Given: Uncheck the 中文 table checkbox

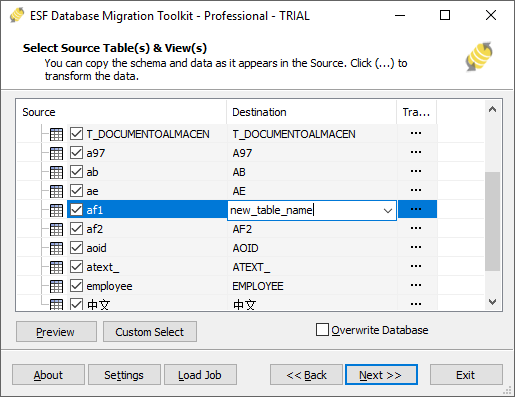Looking at the screenshot, I should click(76, 304).
